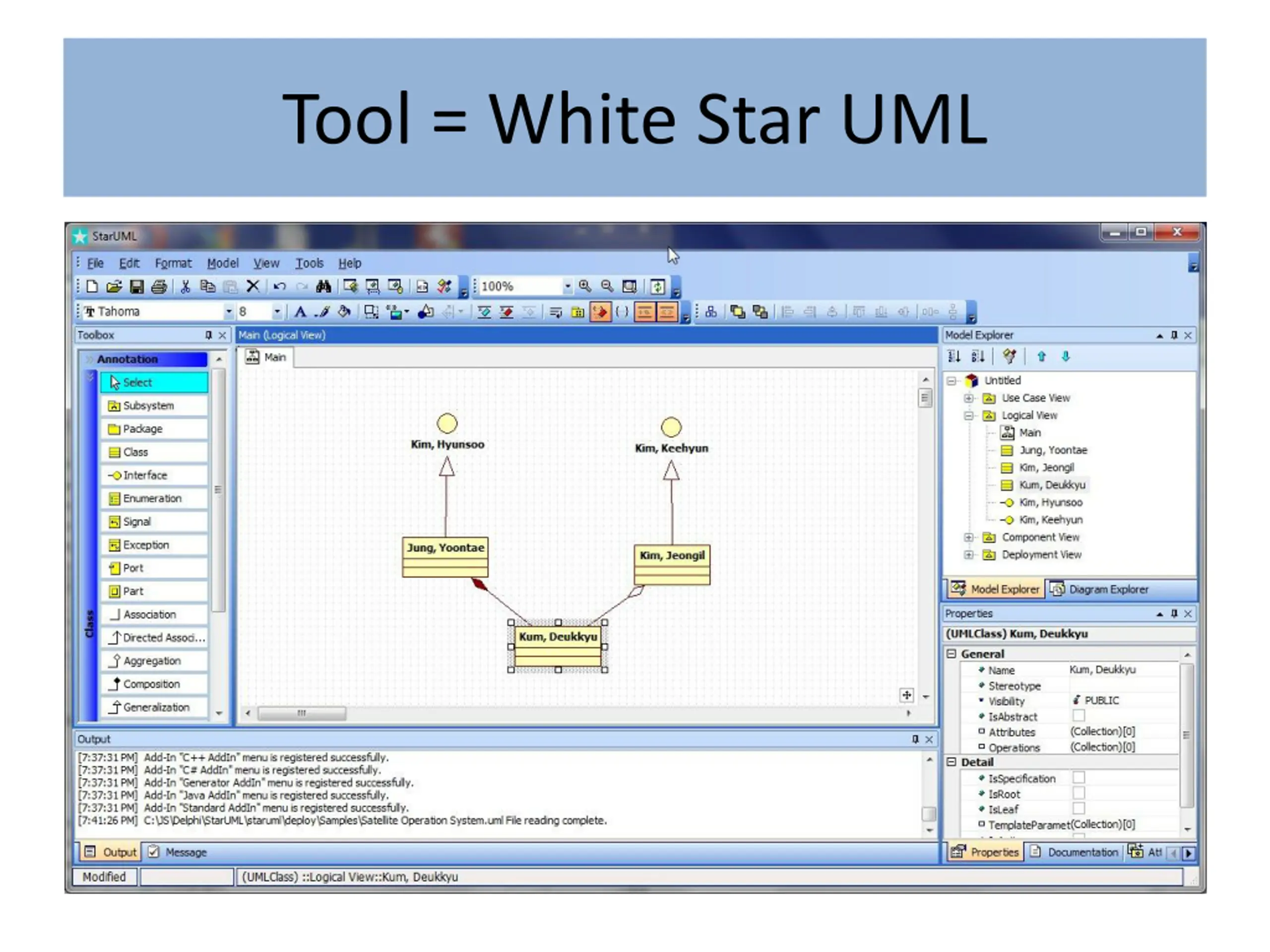Image resolution: width=1270 pixels, height=952 pixels.
Task: Click the Move Up arrow in Model Explorer
Action: click(1041, 357)
